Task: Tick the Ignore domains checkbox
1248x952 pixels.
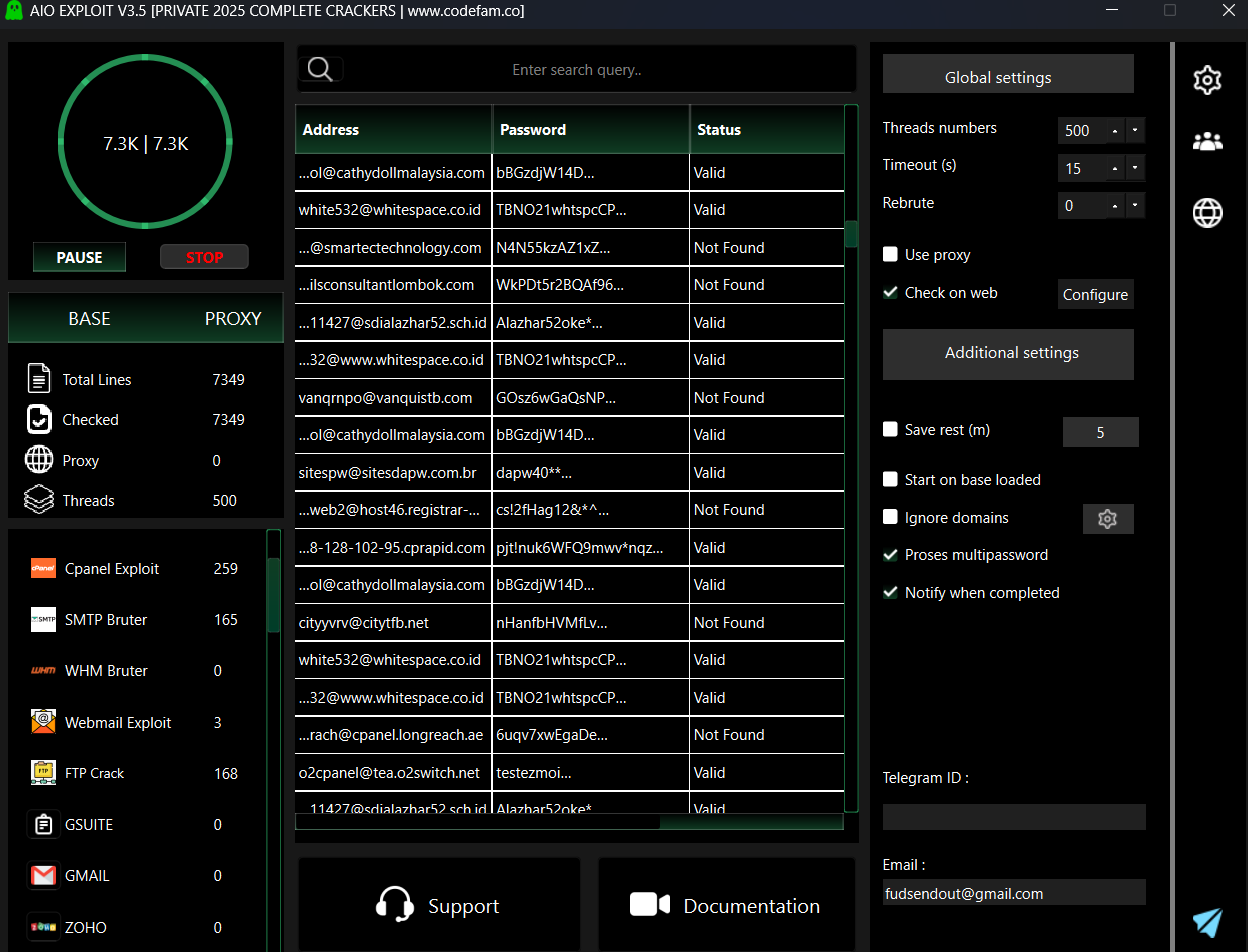Action: 890,517
